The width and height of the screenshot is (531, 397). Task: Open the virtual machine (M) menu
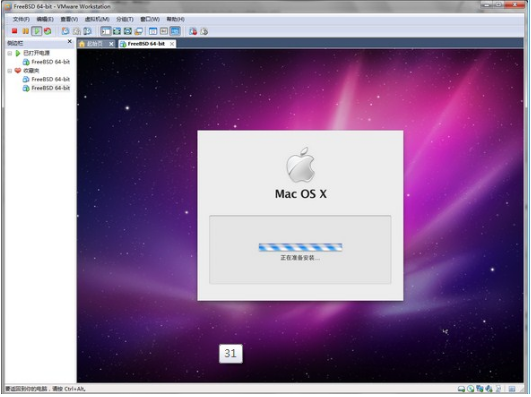[x=97, y=19]
